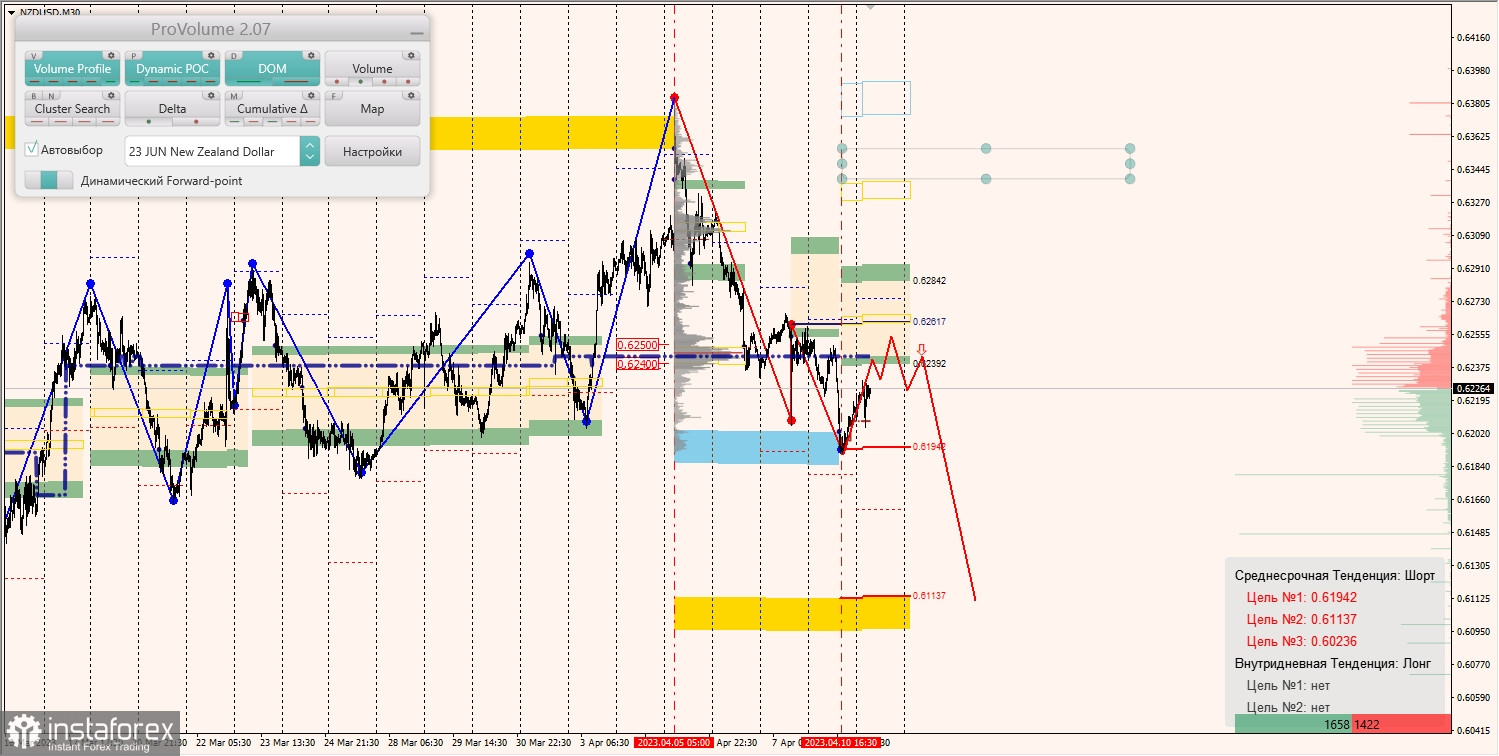Click the M hotkey tag on Cumulative Δ
This screenshot has height=756, width=1499.
[x=235, y=96]
